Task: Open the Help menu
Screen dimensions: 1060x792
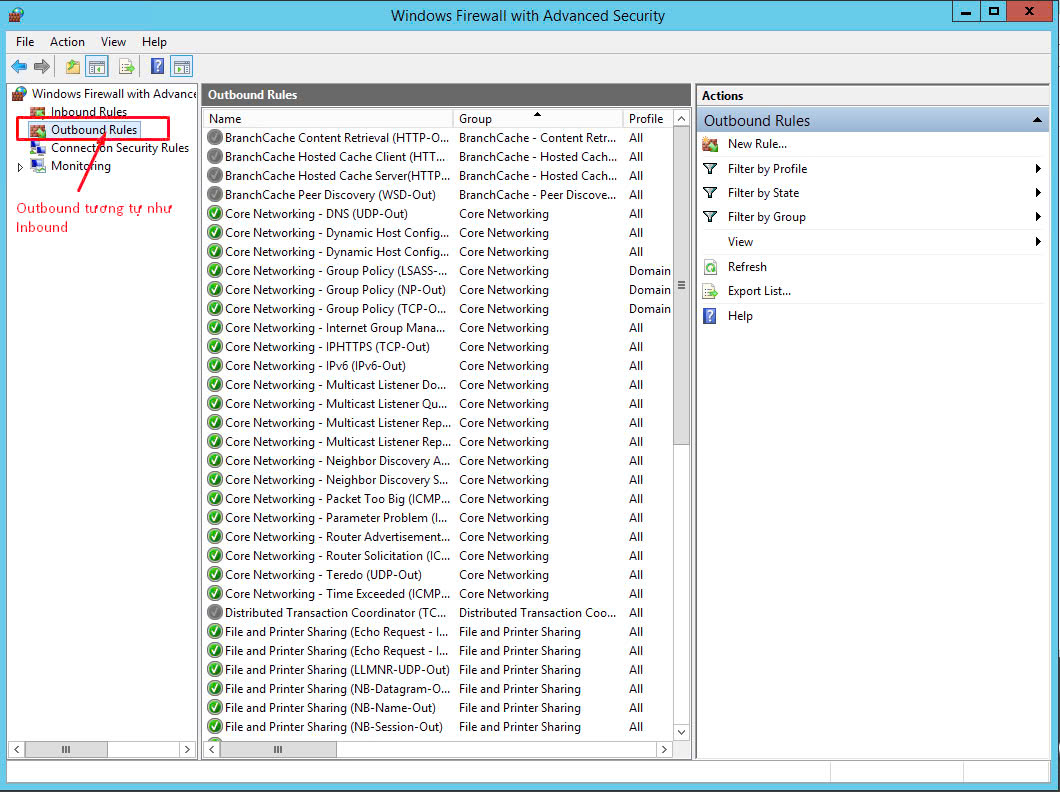Action: pos(154,41)
